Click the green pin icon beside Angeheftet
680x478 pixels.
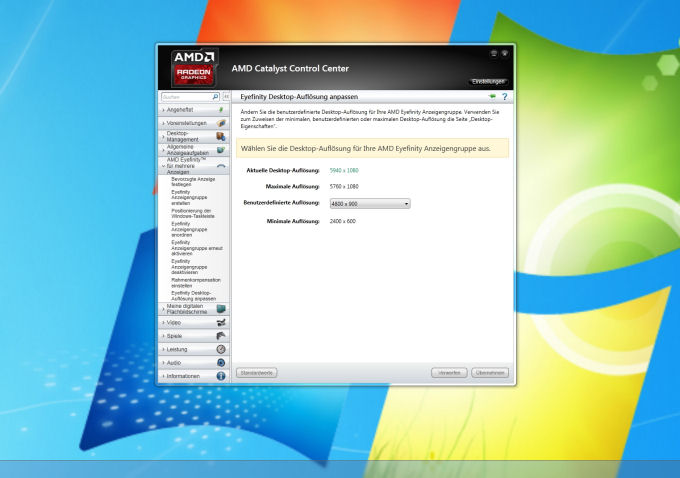pyautogui.click(x=221, y=110)
